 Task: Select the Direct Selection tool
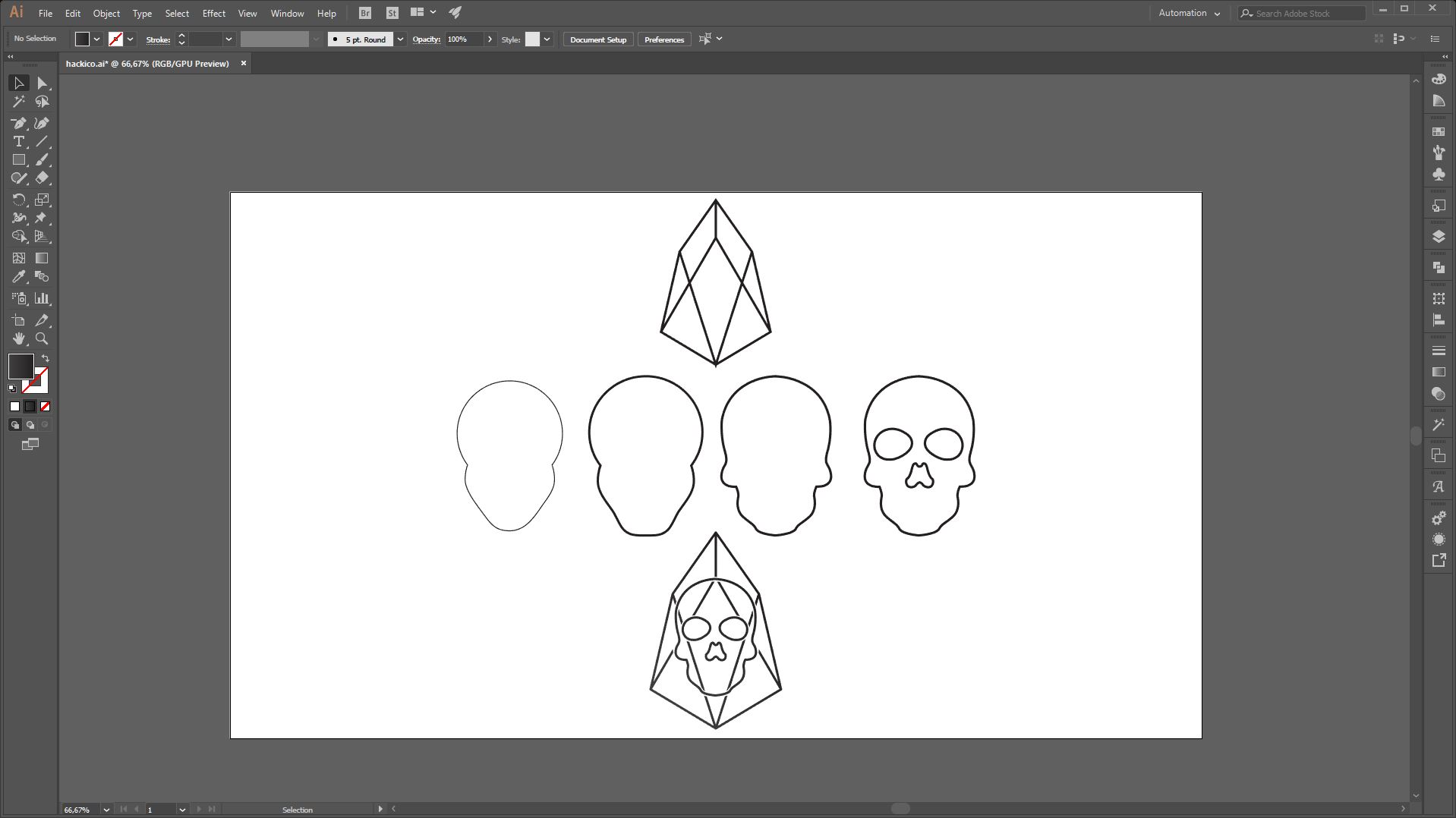[x=42, y=83]
